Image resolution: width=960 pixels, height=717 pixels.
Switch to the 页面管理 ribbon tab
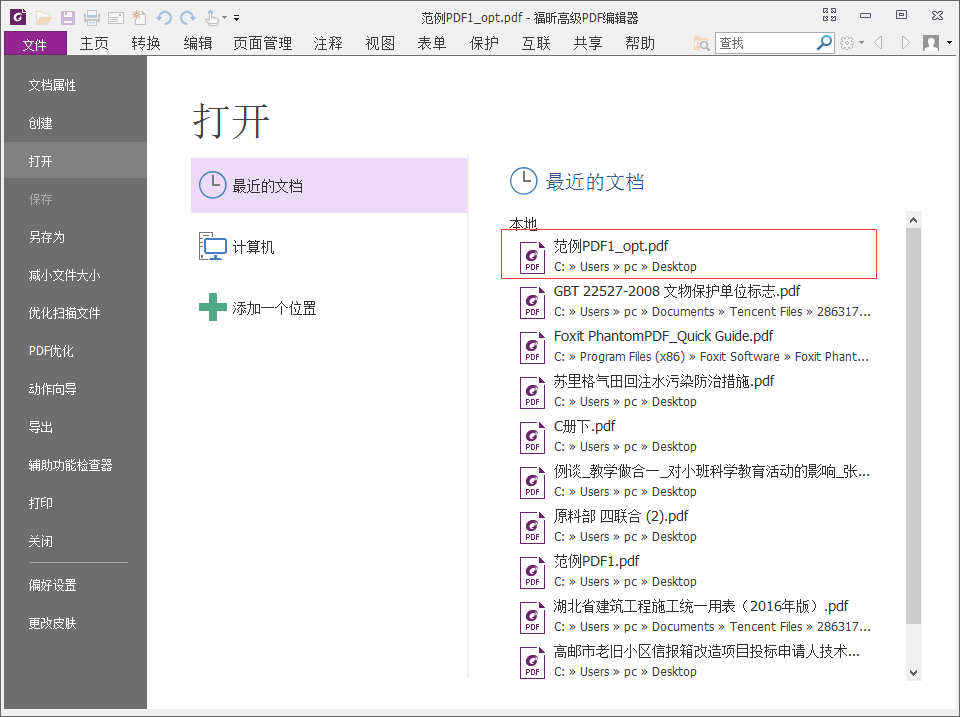(x=263, y=43)
